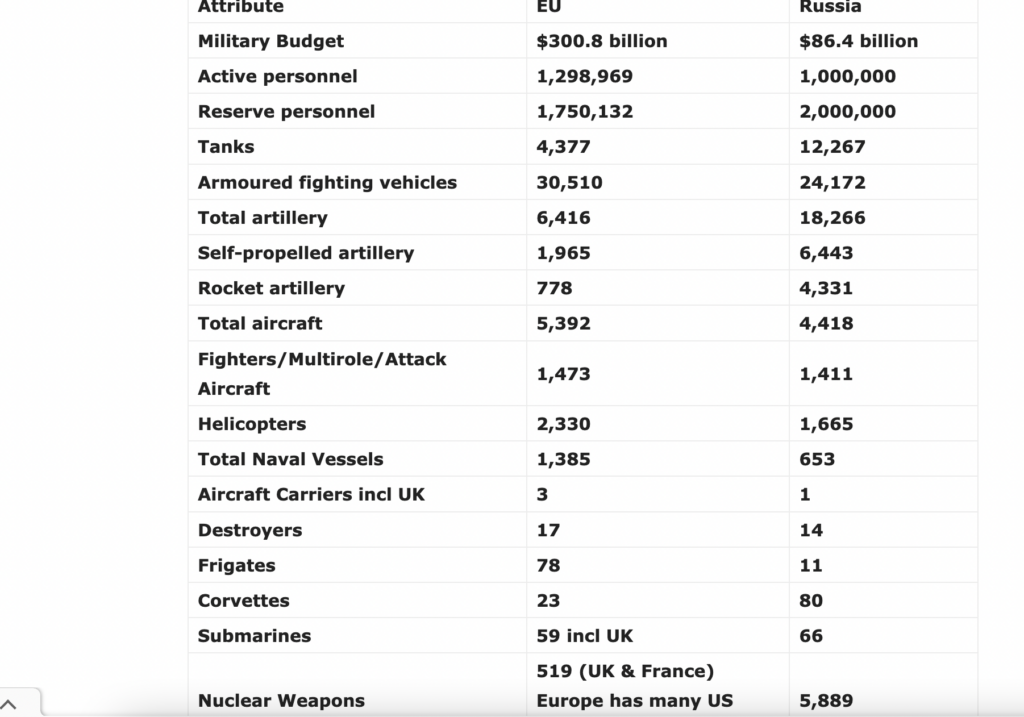
Task: Select the Active personnel row label
Action: pos(278,76)
